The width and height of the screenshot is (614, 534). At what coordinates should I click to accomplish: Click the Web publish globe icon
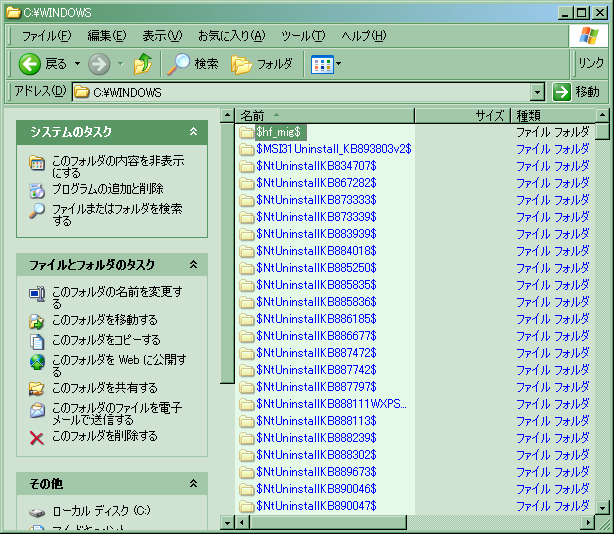pos(37,362)
